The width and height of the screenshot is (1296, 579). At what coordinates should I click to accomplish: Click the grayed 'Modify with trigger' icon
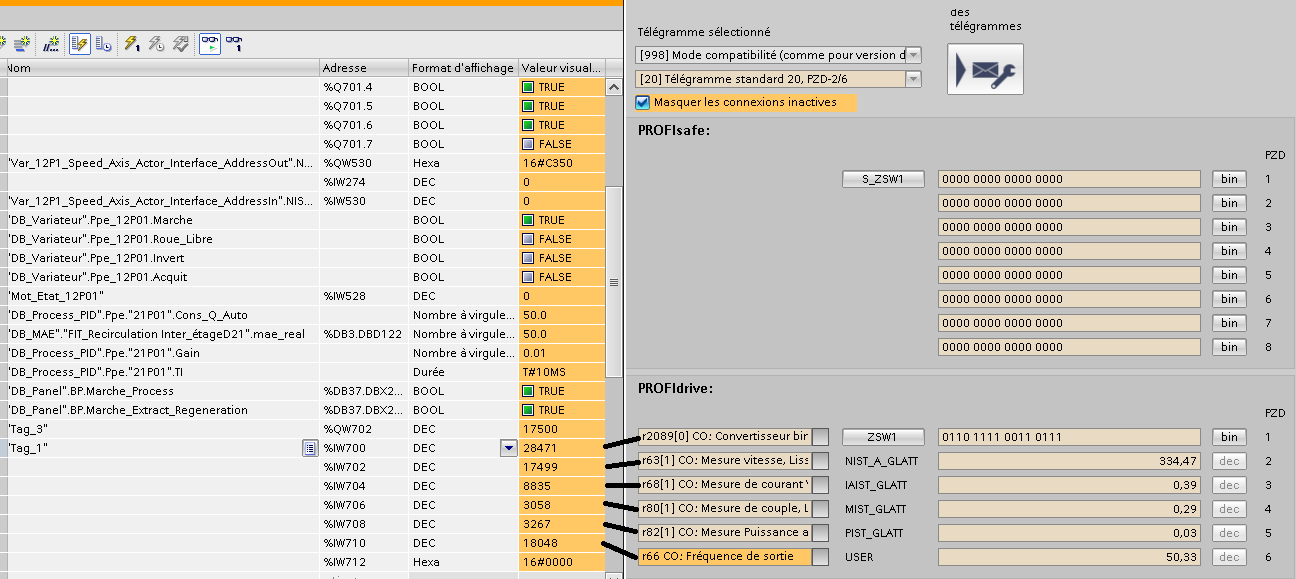click(x=157, y=43)
